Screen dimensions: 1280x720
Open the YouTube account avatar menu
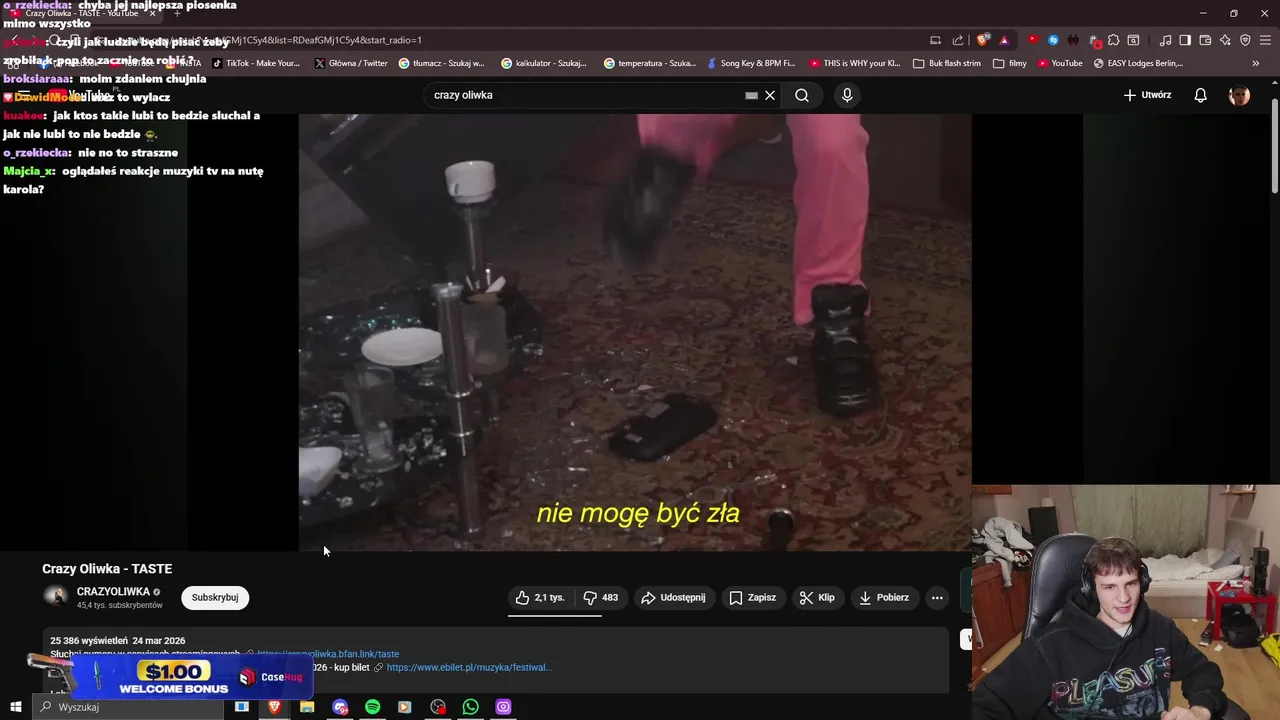click(1239, 95)
